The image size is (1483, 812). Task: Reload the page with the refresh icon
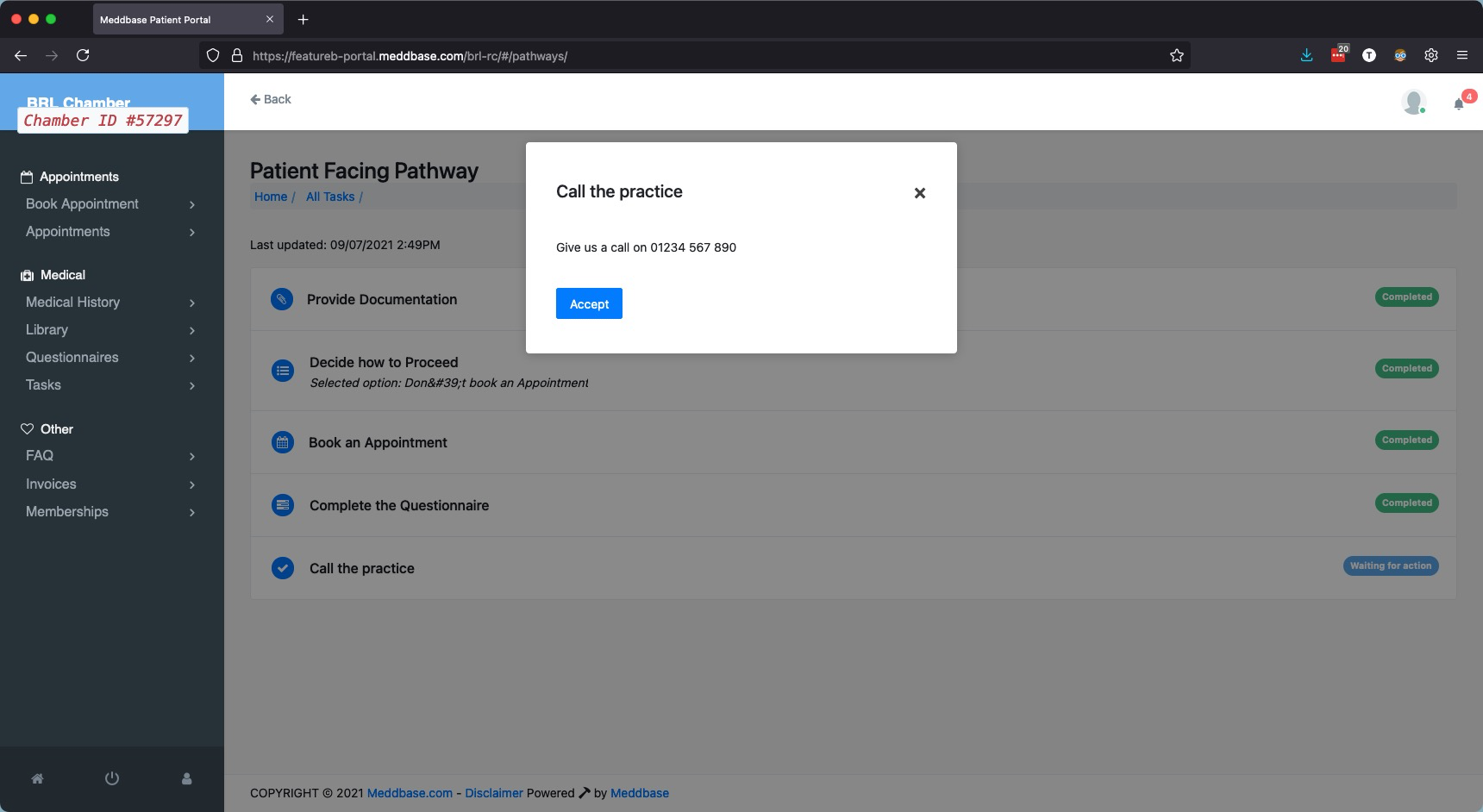pos(83,55)
